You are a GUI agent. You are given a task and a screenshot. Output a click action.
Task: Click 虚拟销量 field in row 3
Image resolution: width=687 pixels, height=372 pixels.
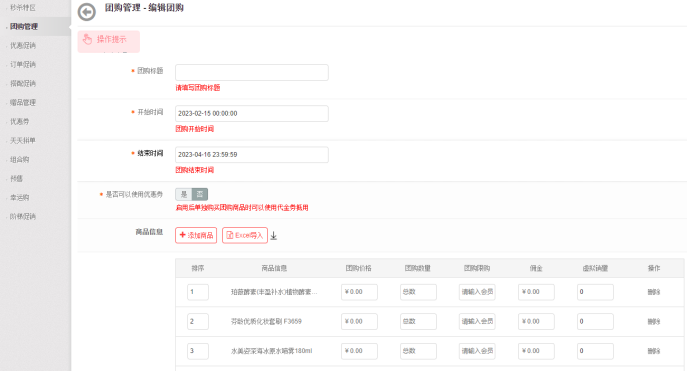point(595,351)
